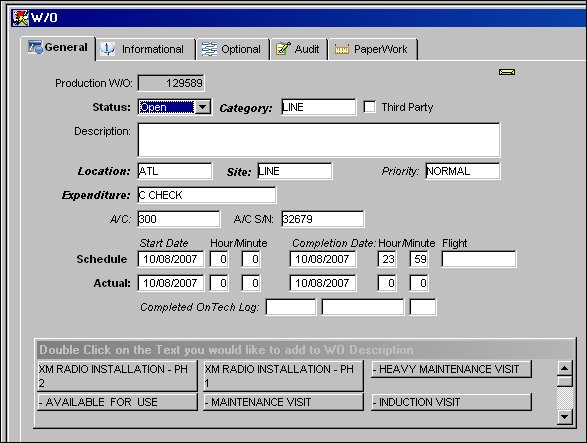Click the description list scrollbar thumb
The image size is (587, 443).
click(x=565, y=381)
